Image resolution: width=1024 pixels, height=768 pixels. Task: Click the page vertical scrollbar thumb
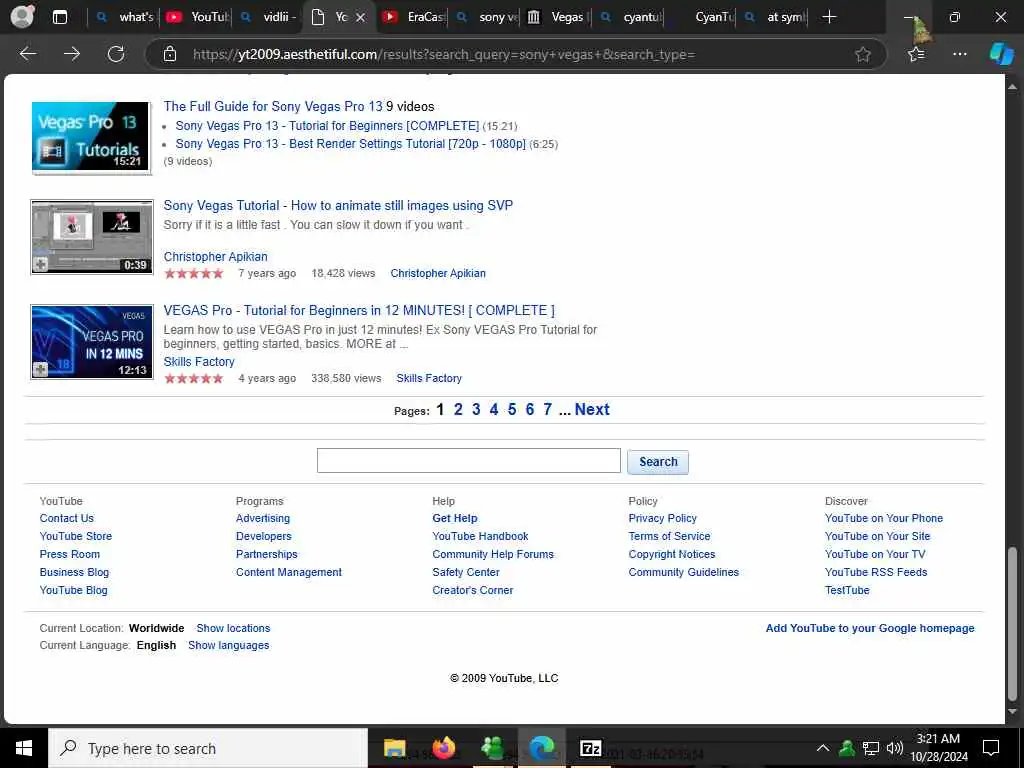pos(1012,624)
